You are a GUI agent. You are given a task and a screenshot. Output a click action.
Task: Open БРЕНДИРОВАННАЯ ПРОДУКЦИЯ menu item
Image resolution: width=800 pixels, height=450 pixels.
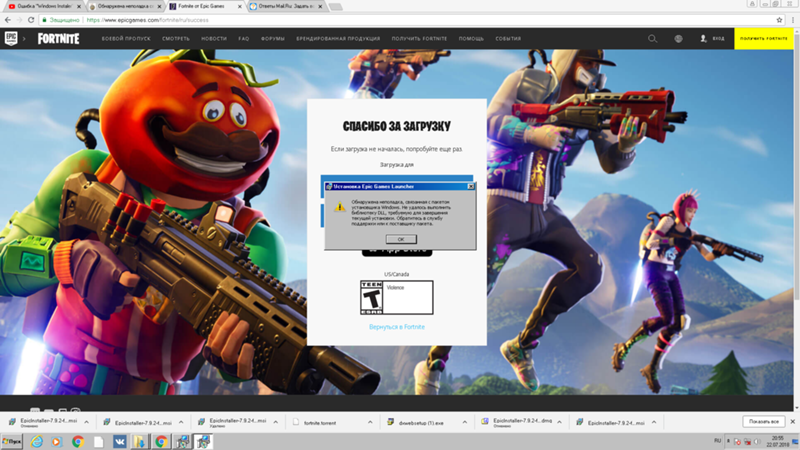(x=338, y=39)
